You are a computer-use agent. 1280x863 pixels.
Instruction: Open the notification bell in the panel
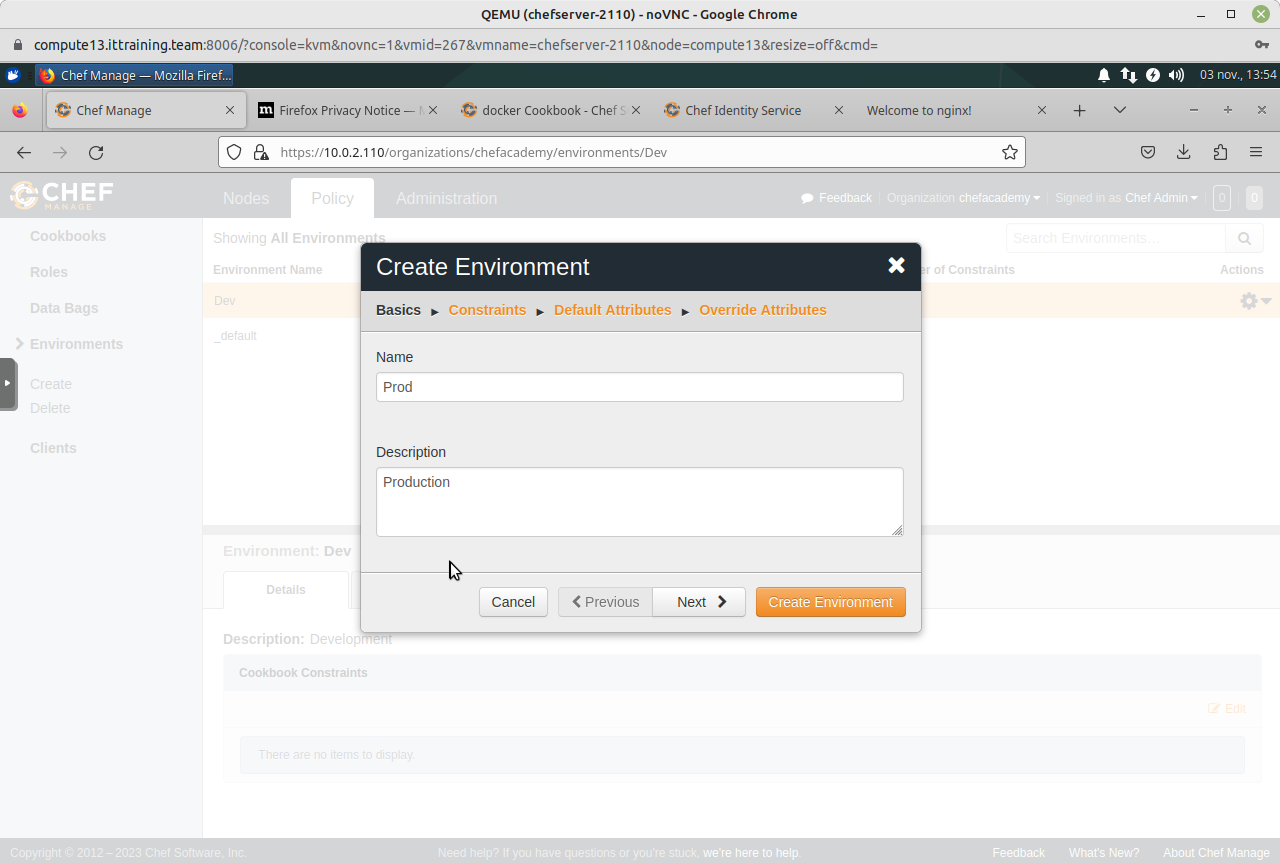[1104, 75]
